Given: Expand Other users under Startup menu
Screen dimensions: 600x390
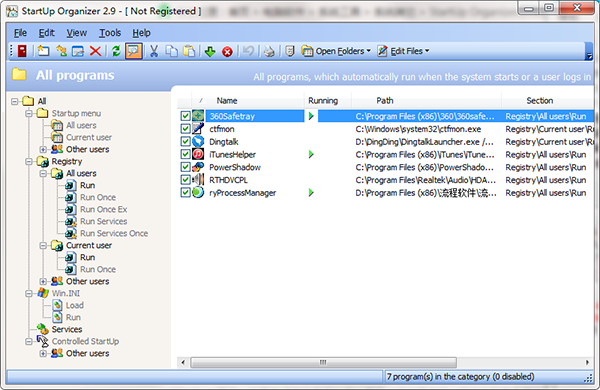Looking at the screenshot, I should pos(43,149).
